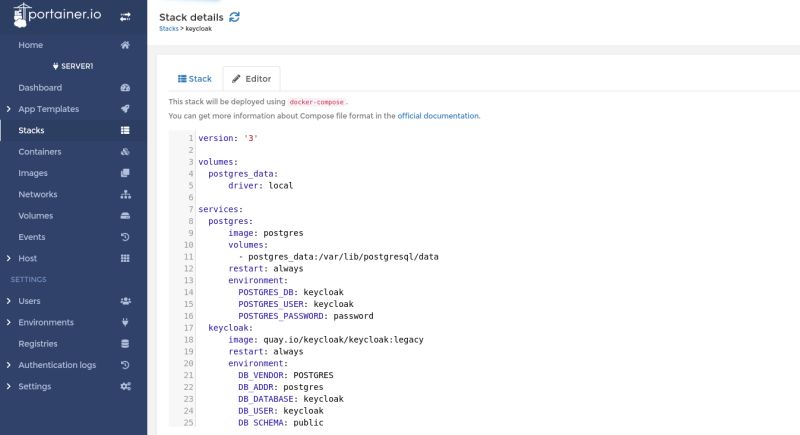Click the docker-compose code label
This screenshot has width=800, height=435.
[x=316, y=102]
